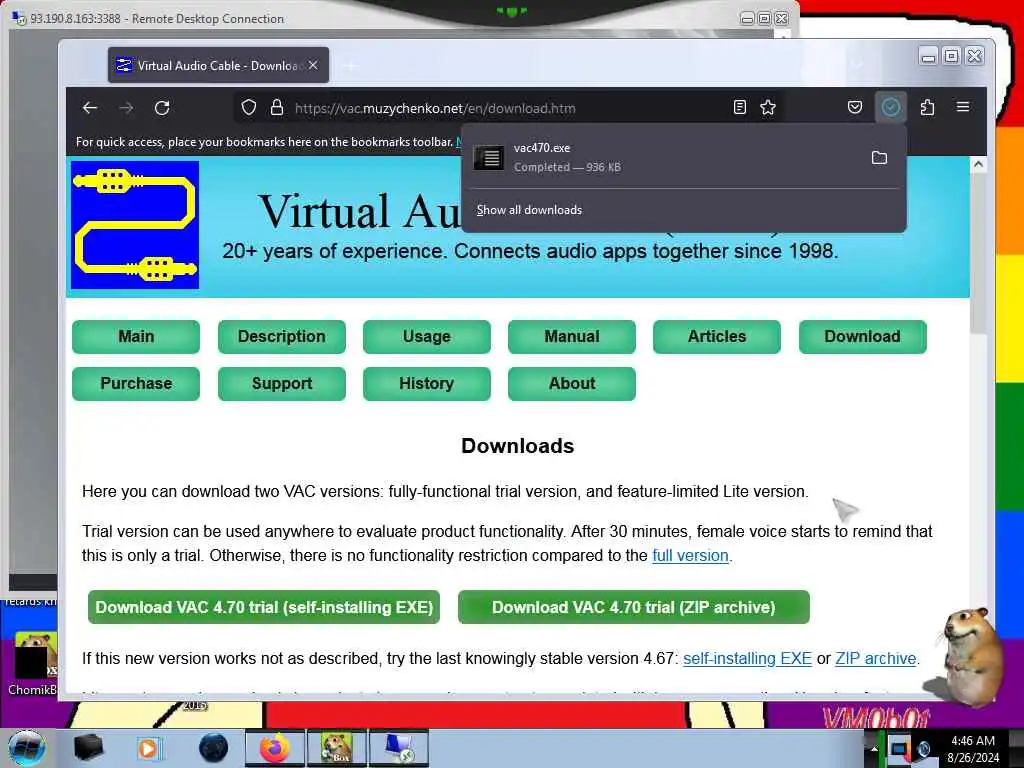Open the media player taskbar icon
1024x768 pixels.
click(x=149, y=748)
